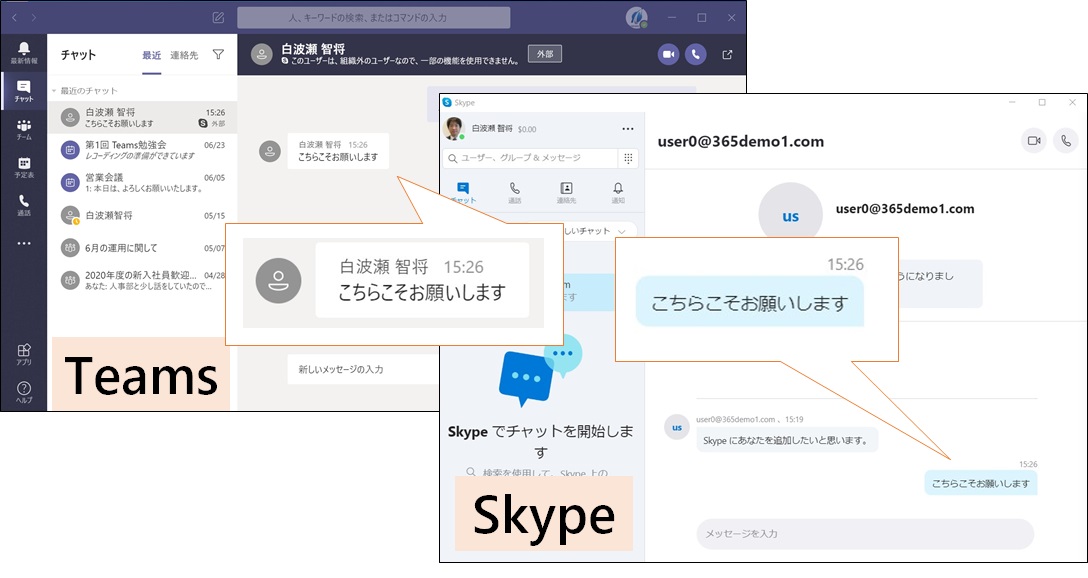This screenshot has width=1088, height=578.
Task: Open Skype more options ellipsis
Action: coord(628,129)
